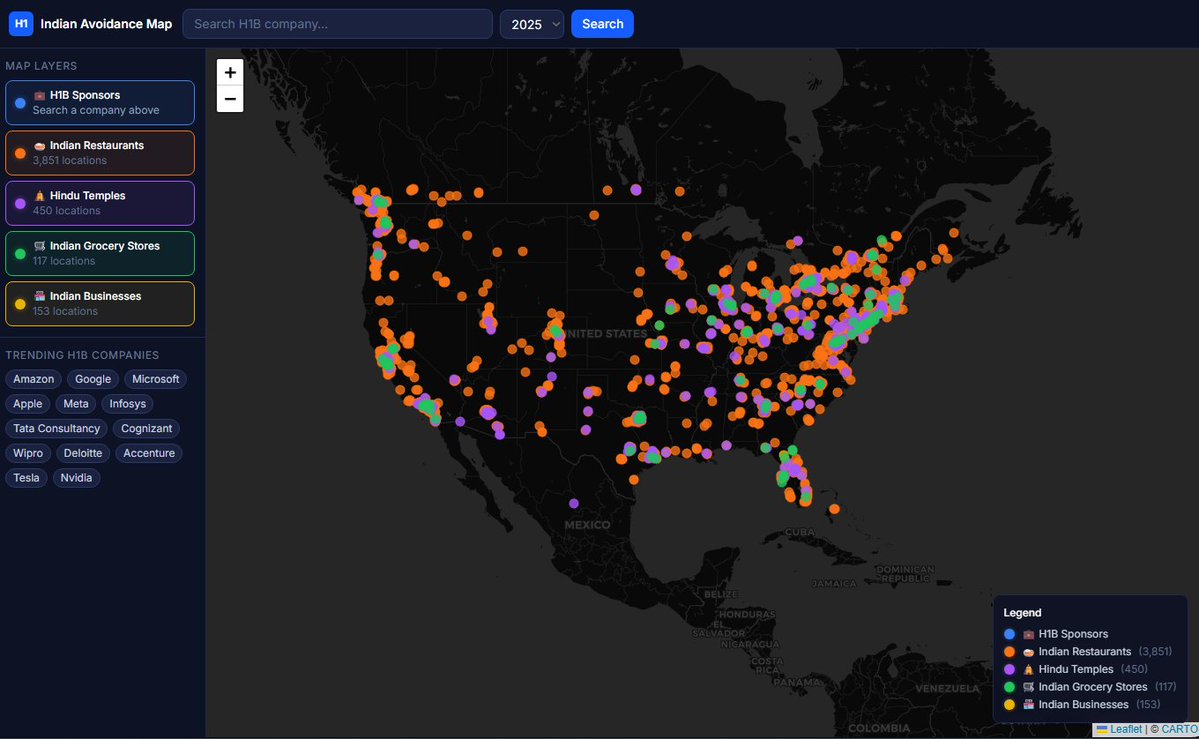The image size is (1199, 739).
Task: Open the CARTO attribution link
Action: (1179, 729)
